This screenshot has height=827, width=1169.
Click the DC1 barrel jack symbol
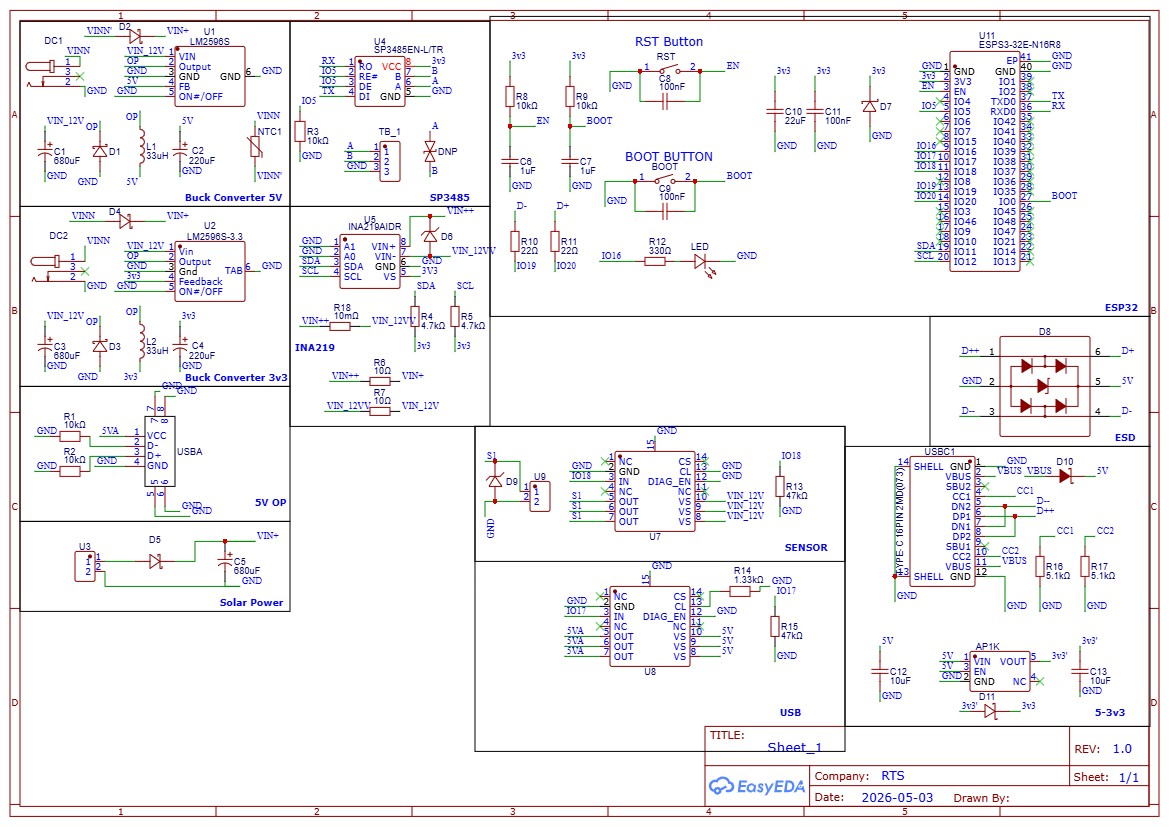54,75
